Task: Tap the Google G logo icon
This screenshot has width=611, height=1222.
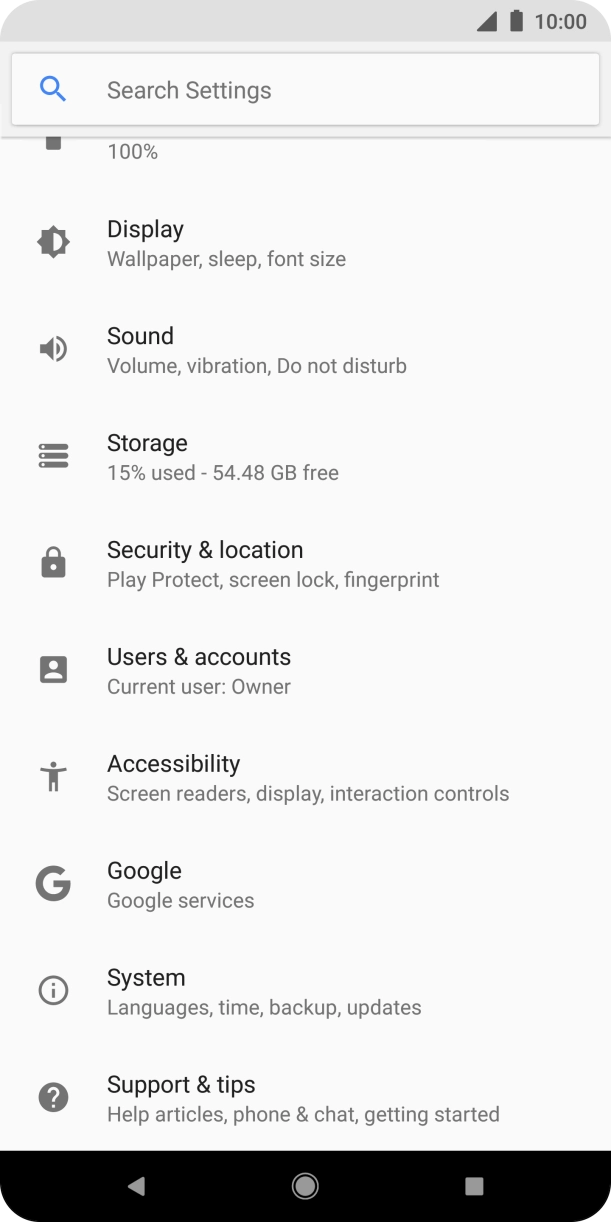Action: (53, 884)
